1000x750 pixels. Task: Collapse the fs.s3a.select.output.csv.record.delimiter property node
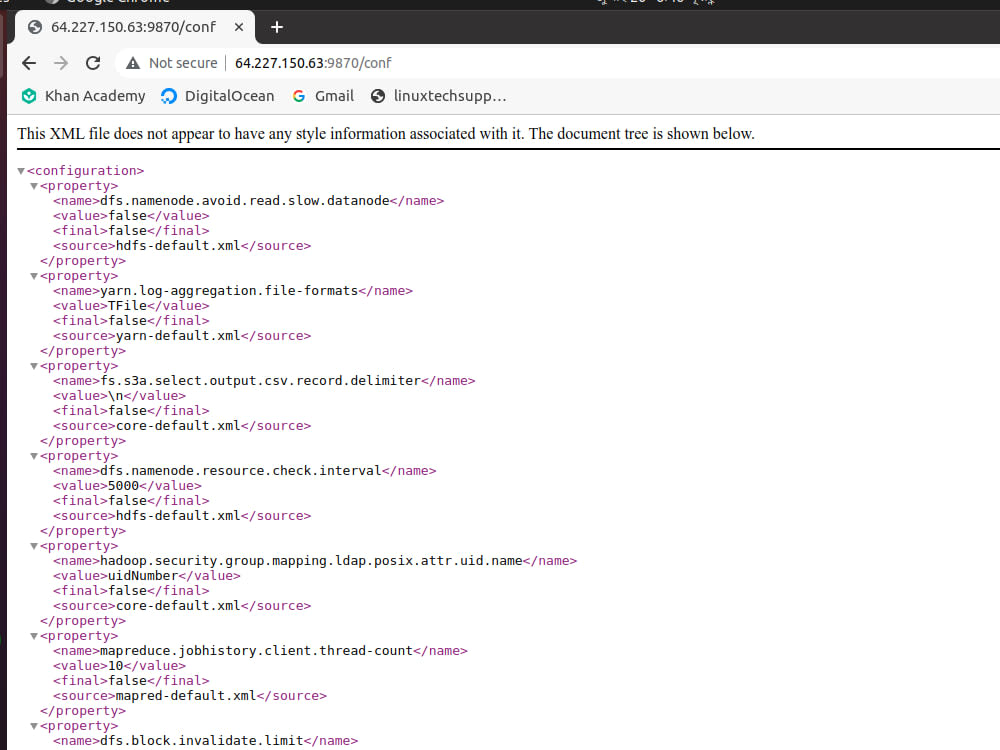click(x=34, y=366)
